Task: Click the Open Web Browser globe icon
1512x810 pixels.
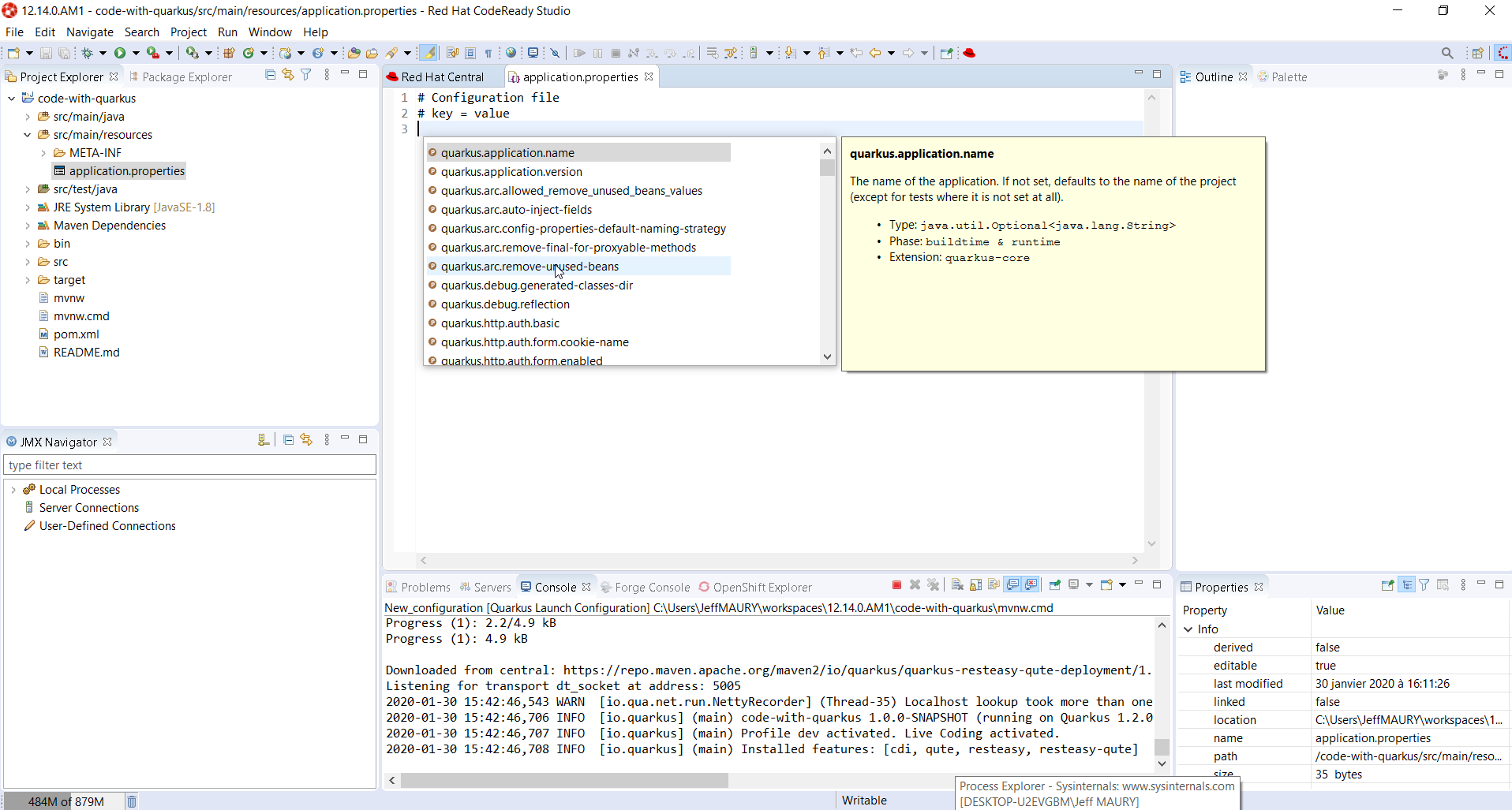Action: 511,53
